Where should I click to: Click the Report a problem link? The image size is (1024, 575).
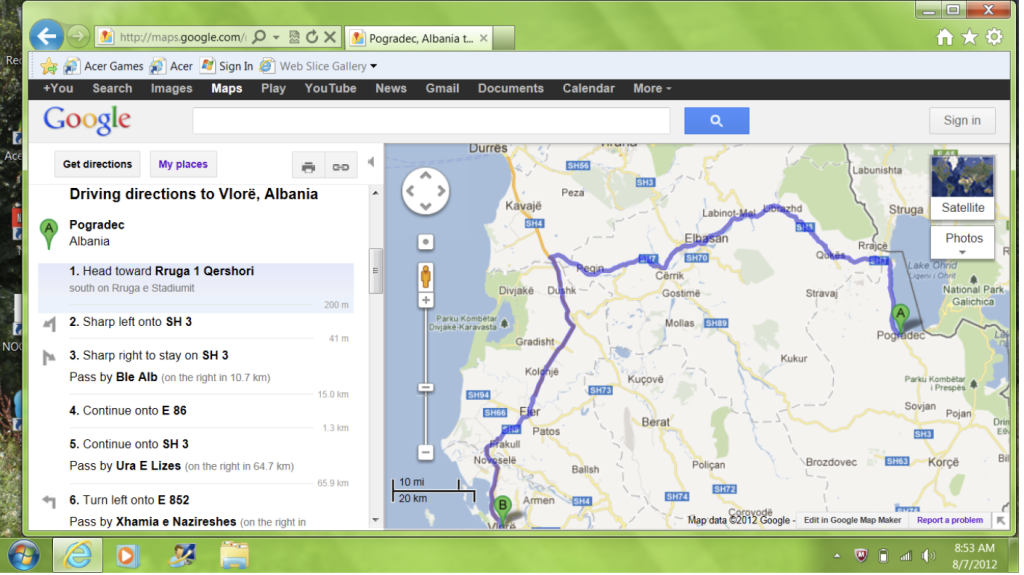tap(950, 521)
